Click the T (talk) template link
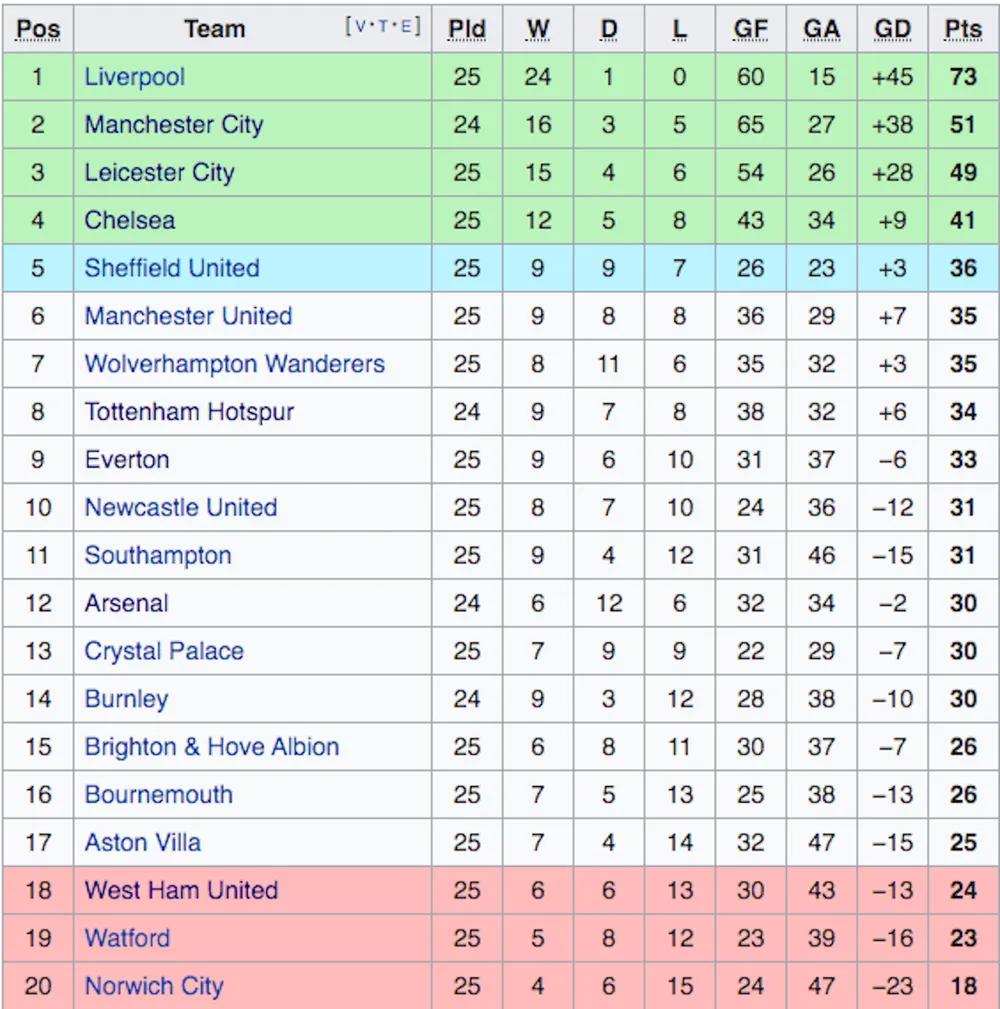The height and width of the screenshot is (1009, 1000). 384,26
